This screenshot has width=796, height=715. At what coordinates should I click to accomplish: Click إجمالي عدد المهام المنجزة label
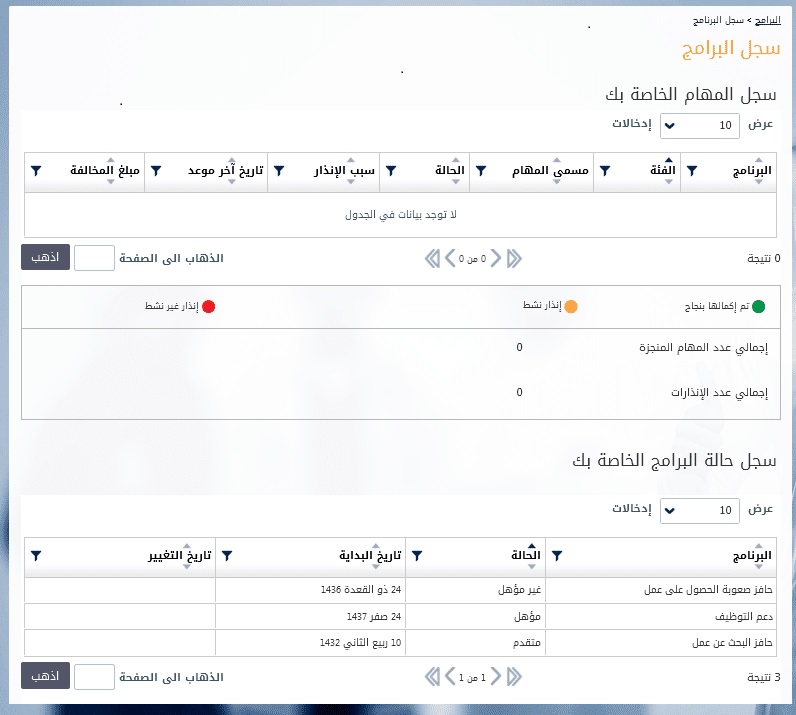[703, 348]
